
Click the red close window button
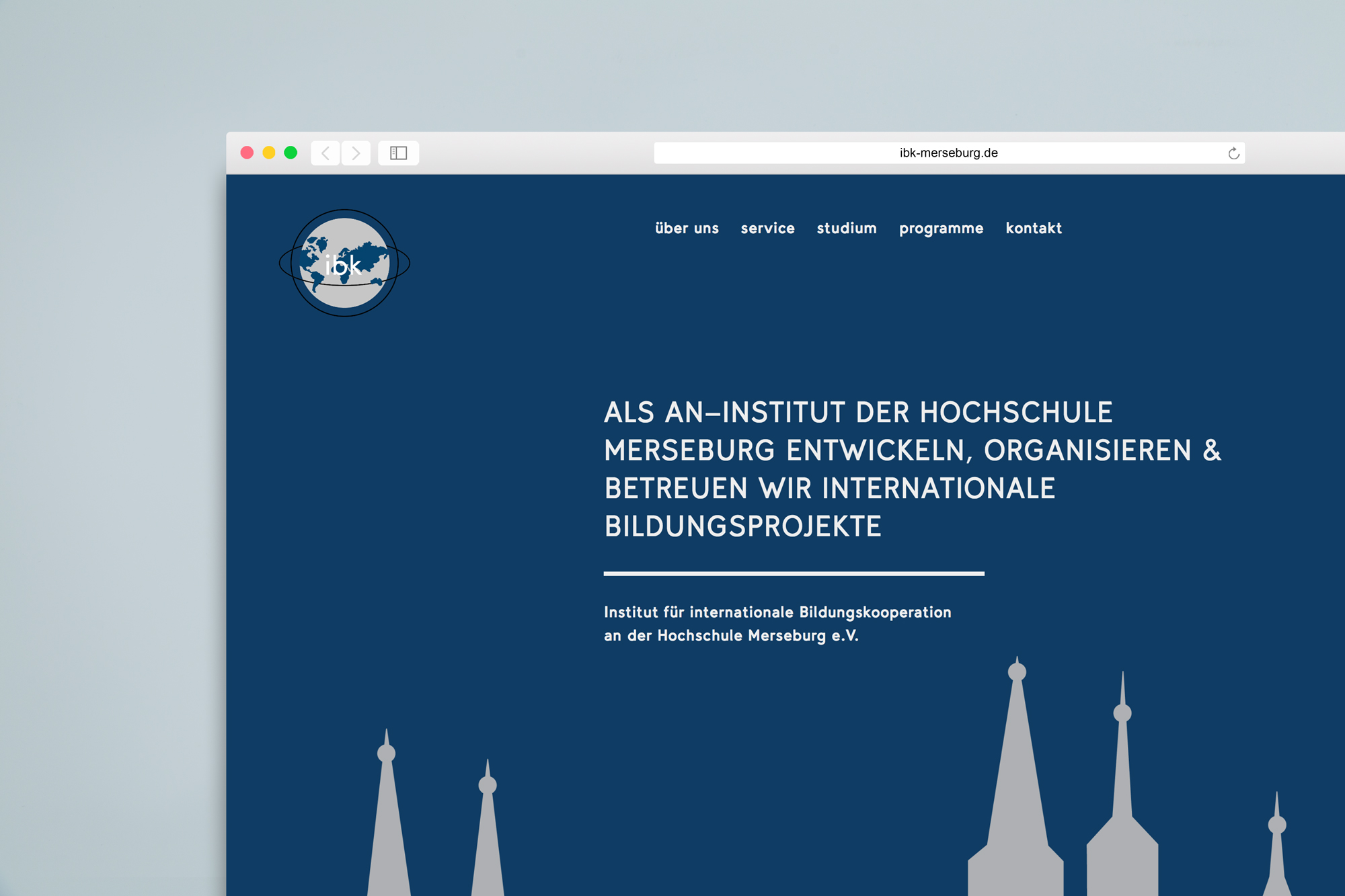[247, 153]
